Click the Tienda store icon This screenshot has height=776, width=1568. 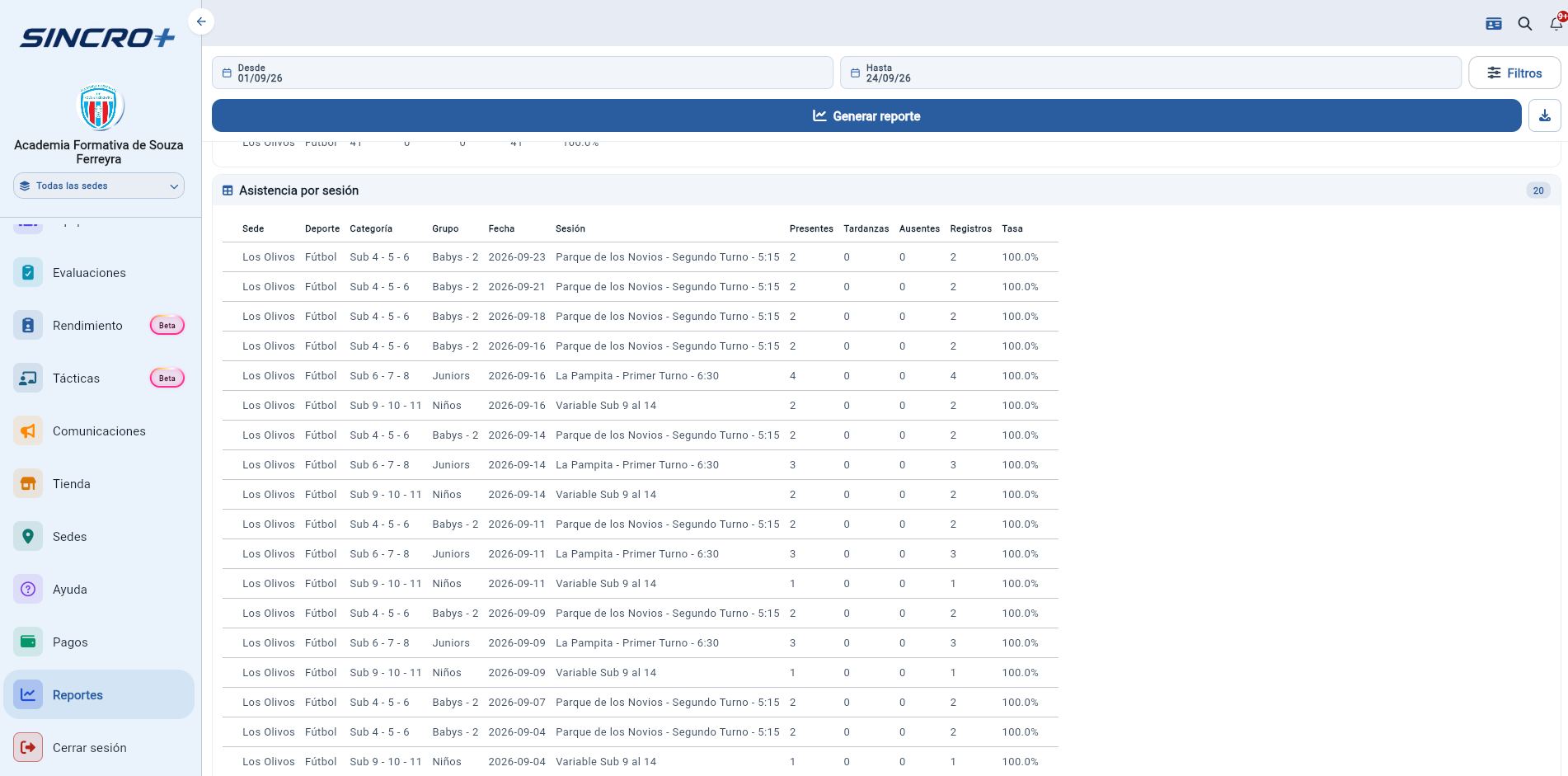click(28, 484)
